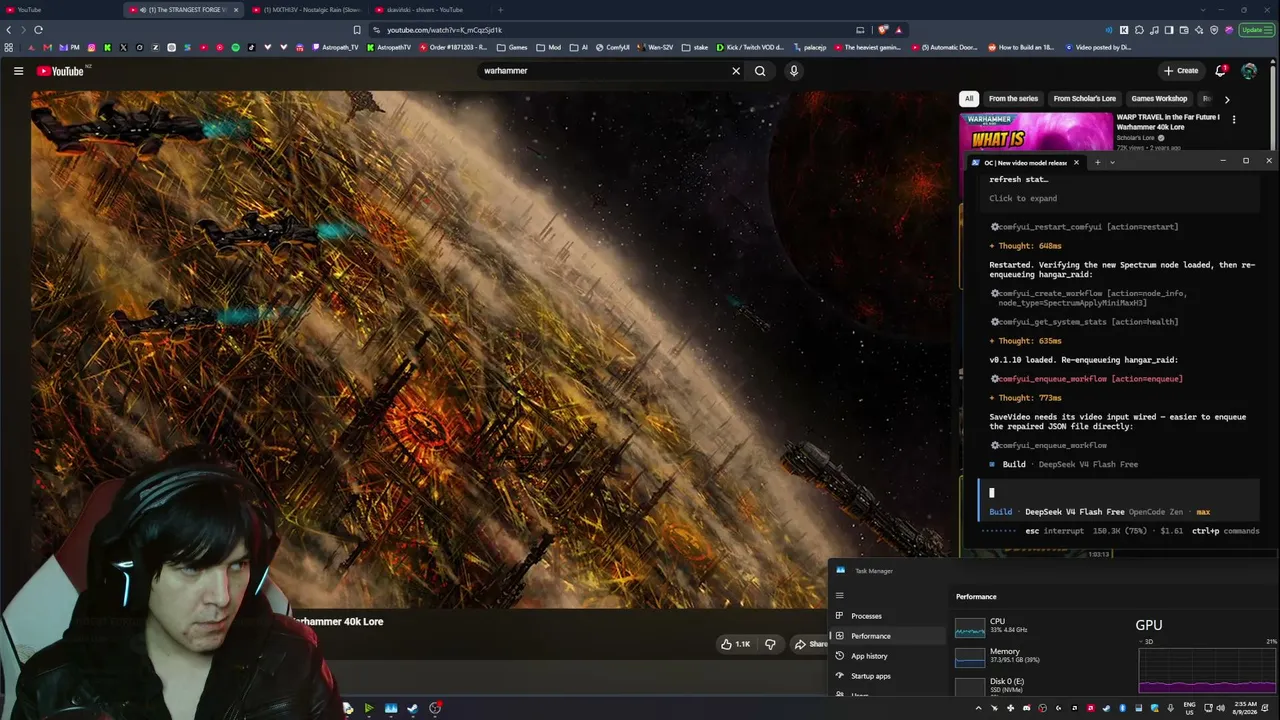Image resolution: width=1280 pixels, height=720 pixels.
Task: Open the Brave Shields lion icon
Action: (884, 30)
